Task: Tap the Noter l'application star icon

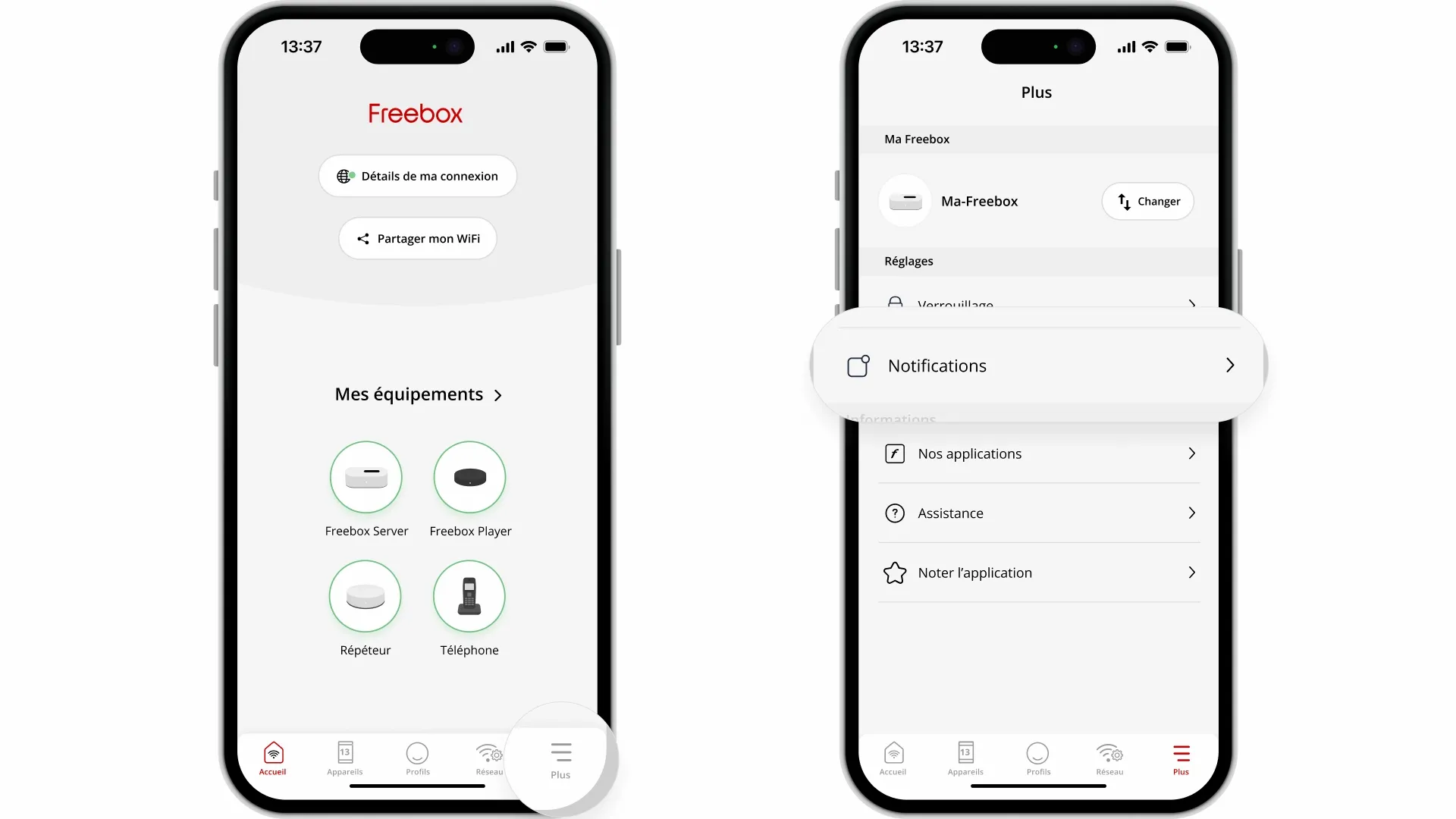Action: pyautogui.click(x=895, y=572)
